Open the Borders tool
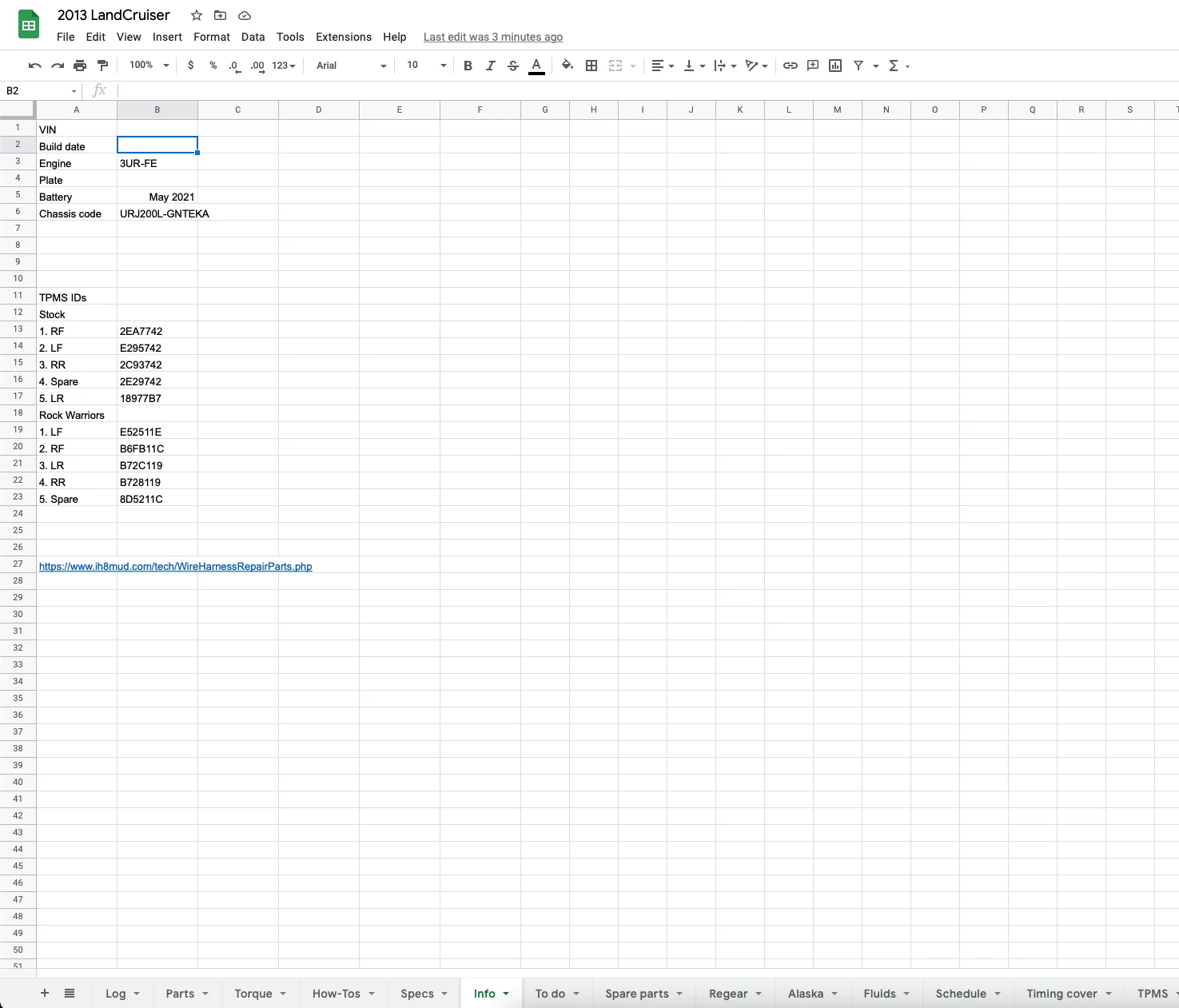The width and height of the screenshot is (1179, 1008). 591,66
